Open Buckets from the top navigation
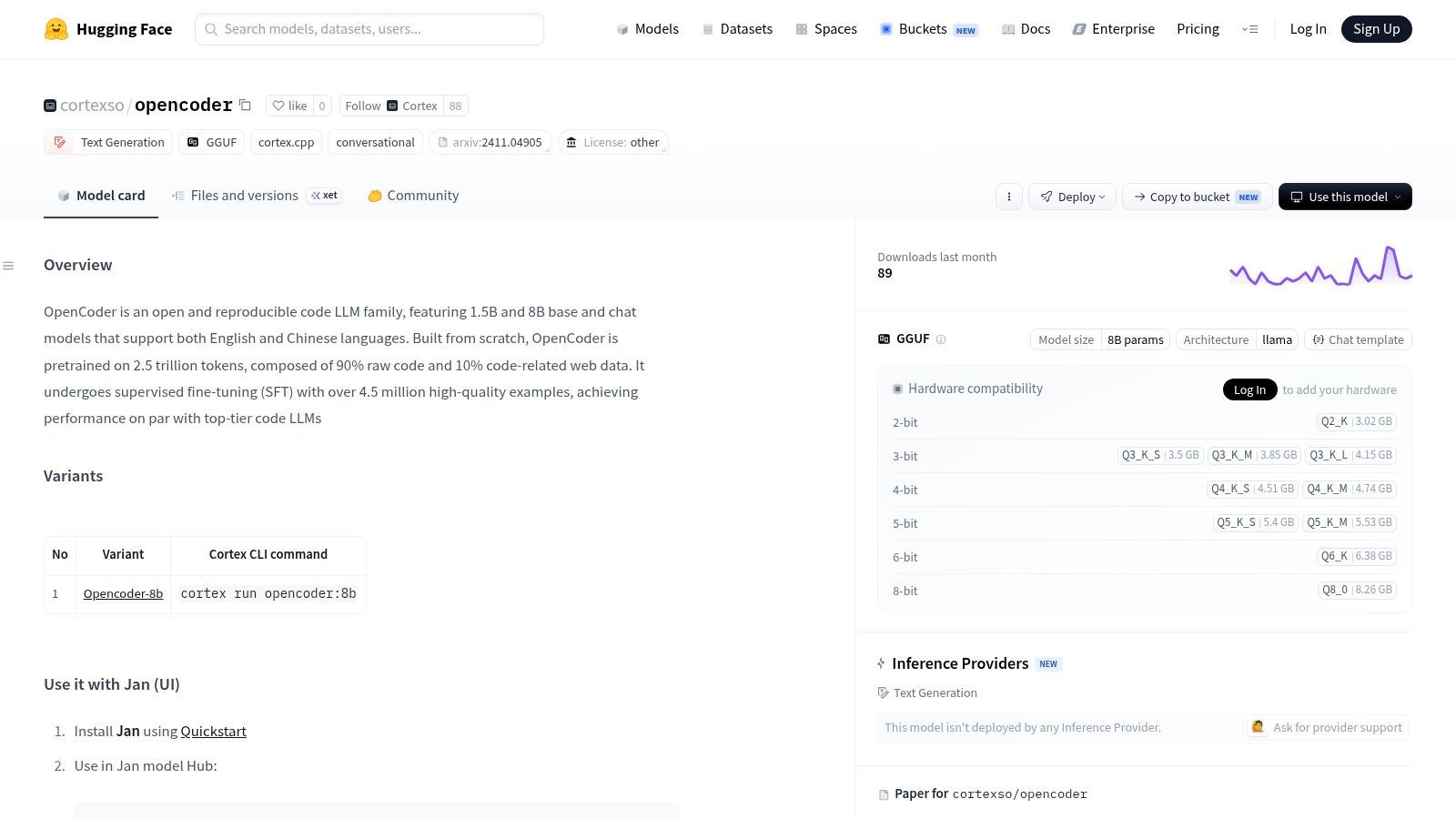Screen dimensions: 1456x819 pos(928,29)
